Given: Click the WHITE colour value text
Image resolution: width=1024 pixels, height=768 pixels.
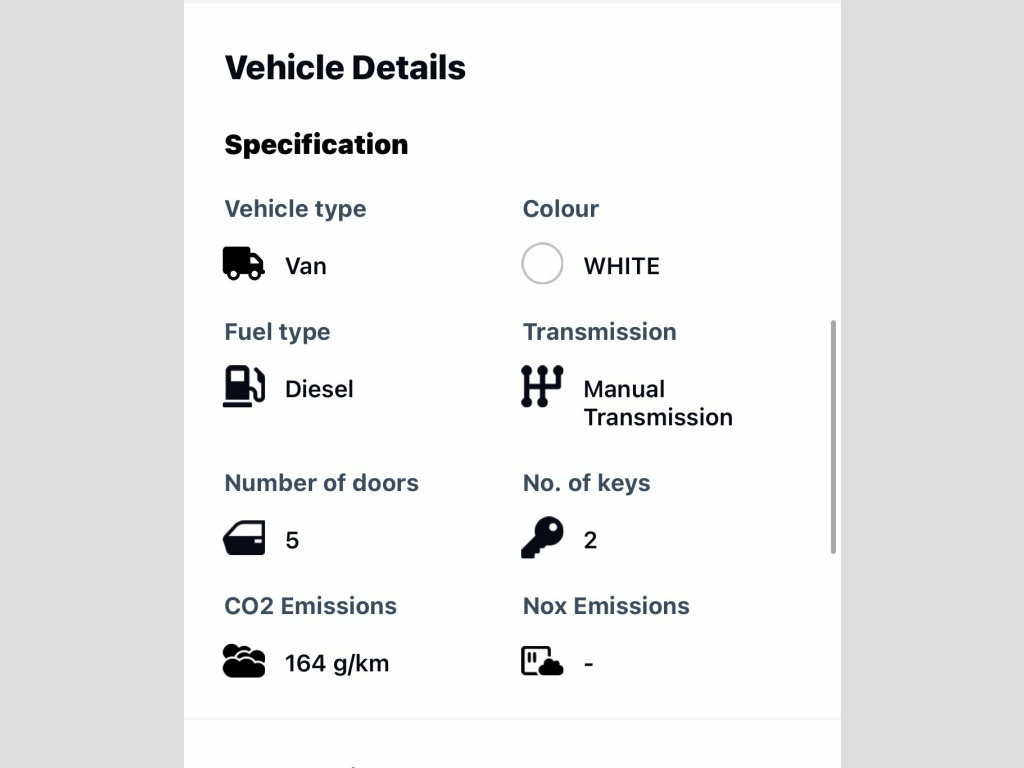Looking at the screenshot, I should 622,266.
